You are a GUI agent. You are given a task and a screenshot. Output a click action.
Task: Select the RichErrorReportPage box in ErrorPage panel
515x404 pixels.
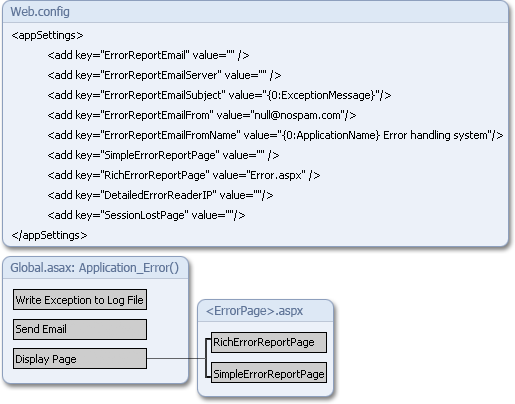[269, 342]
